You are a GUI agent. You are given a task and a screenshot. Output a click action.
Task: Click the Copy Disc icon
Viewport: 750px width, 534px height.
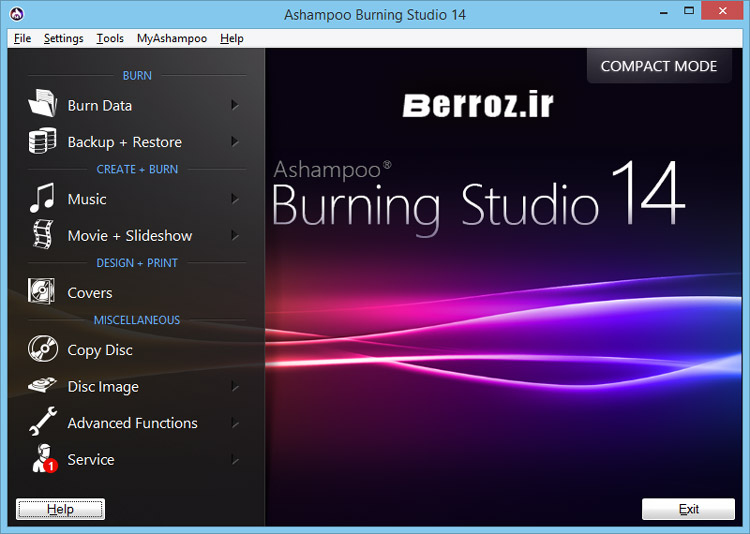pyautogui.click(x=43, y=350)
